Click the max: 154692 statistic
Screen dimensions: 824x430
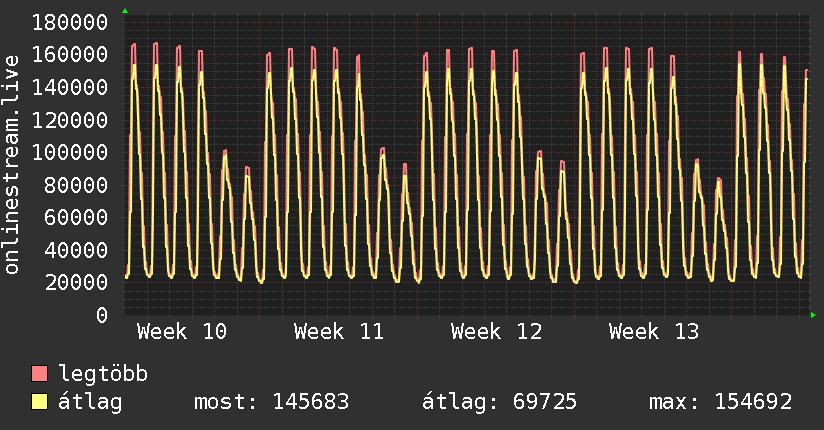[720, 402]
